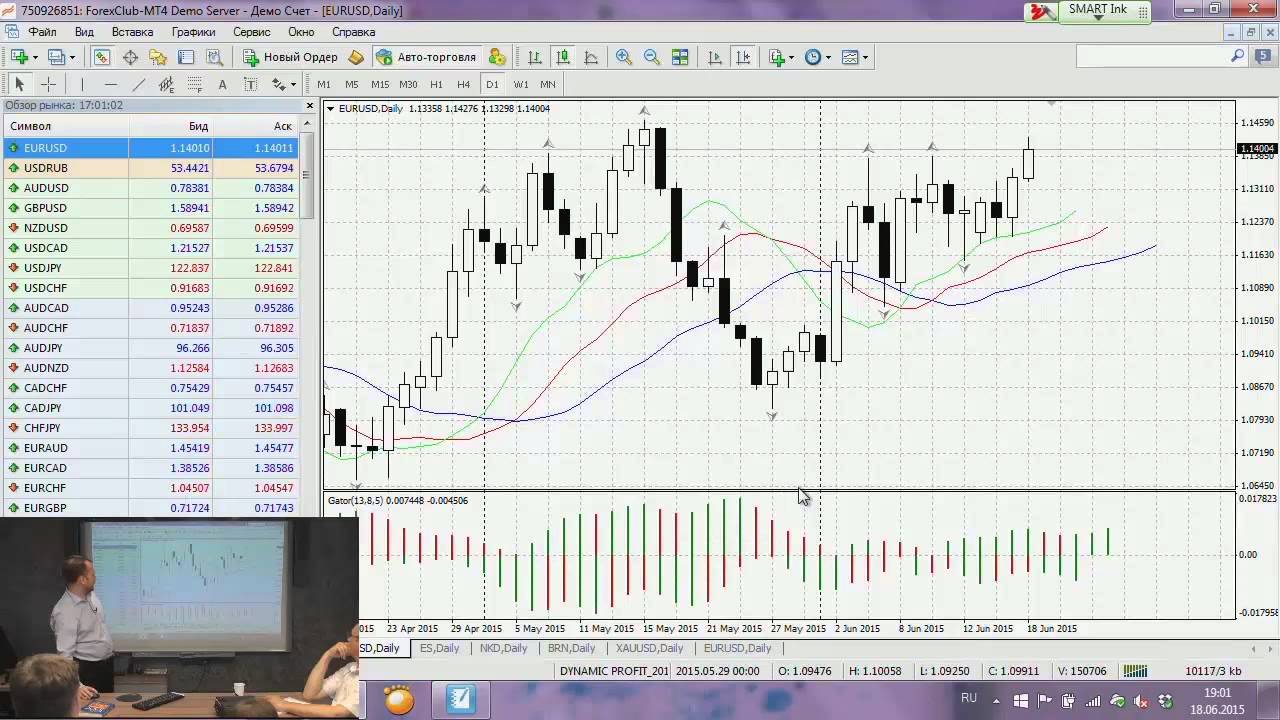The height and width of the screenshot is (720, 1280).
Task: Open the Вид menu
Action: (x=84, y=32)
